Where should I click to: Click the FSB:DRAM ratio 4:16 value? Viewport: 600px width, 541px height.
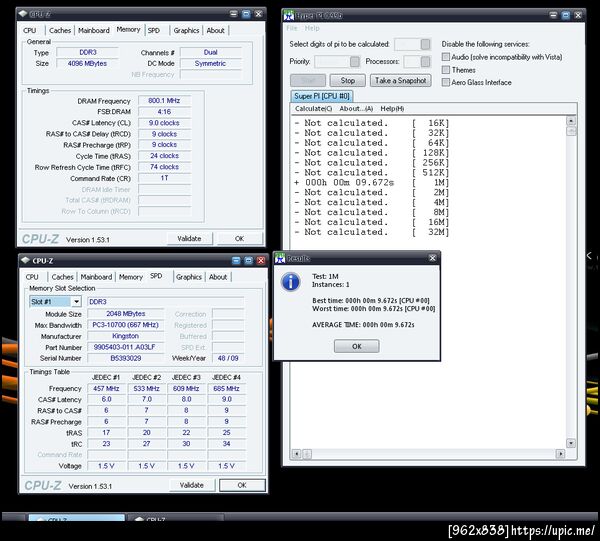pos(164,112)
